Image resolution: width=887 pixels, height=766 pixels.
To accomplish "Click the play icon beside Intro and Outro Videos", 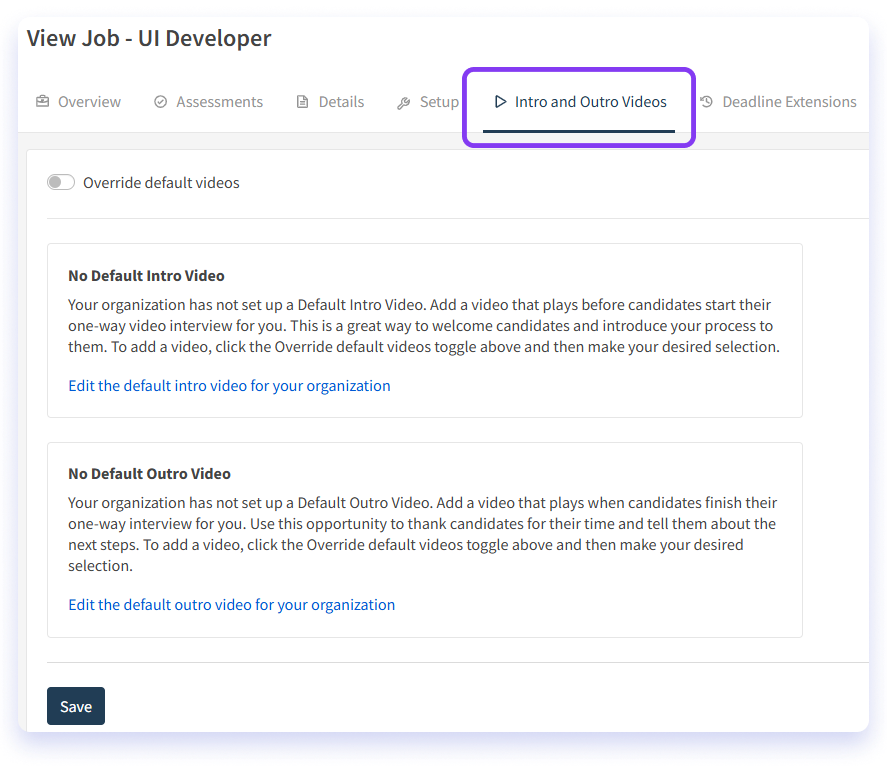I will 500,101.
